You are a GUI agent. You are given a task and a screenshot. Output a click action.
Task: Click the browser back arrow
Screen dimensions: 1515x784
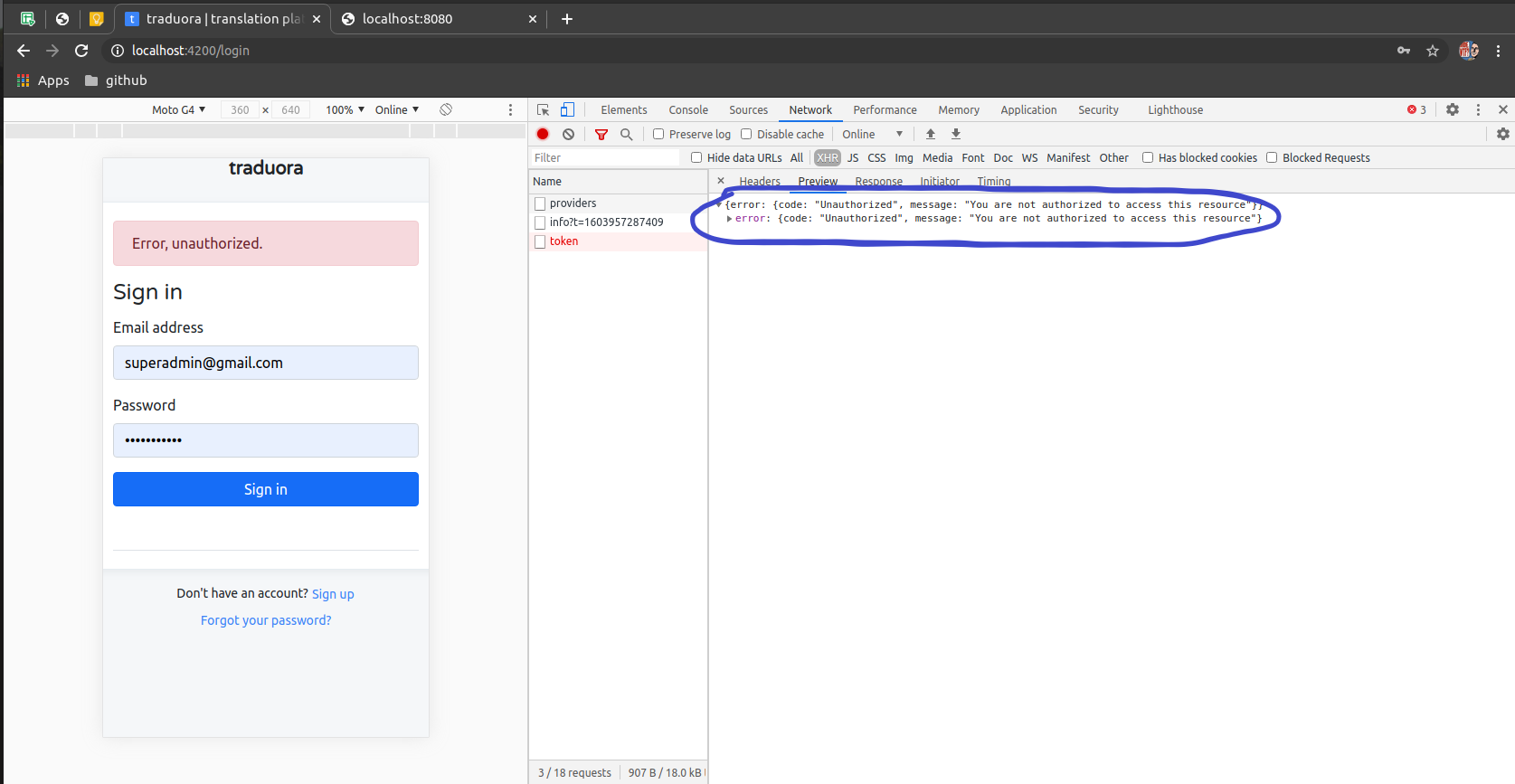pyautogui.click(x=24, y=51)
